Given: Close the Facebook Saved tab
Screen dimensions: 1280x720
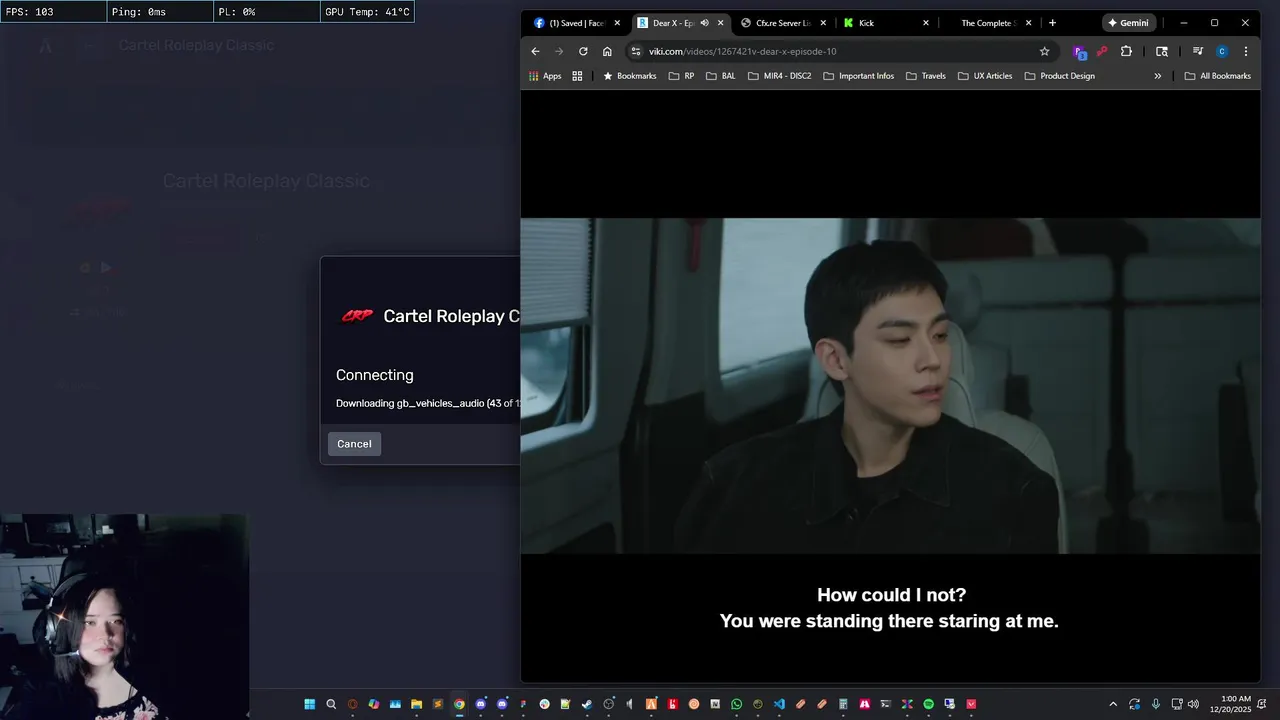Looking at the screenshot, I should (x=617, y=23).
